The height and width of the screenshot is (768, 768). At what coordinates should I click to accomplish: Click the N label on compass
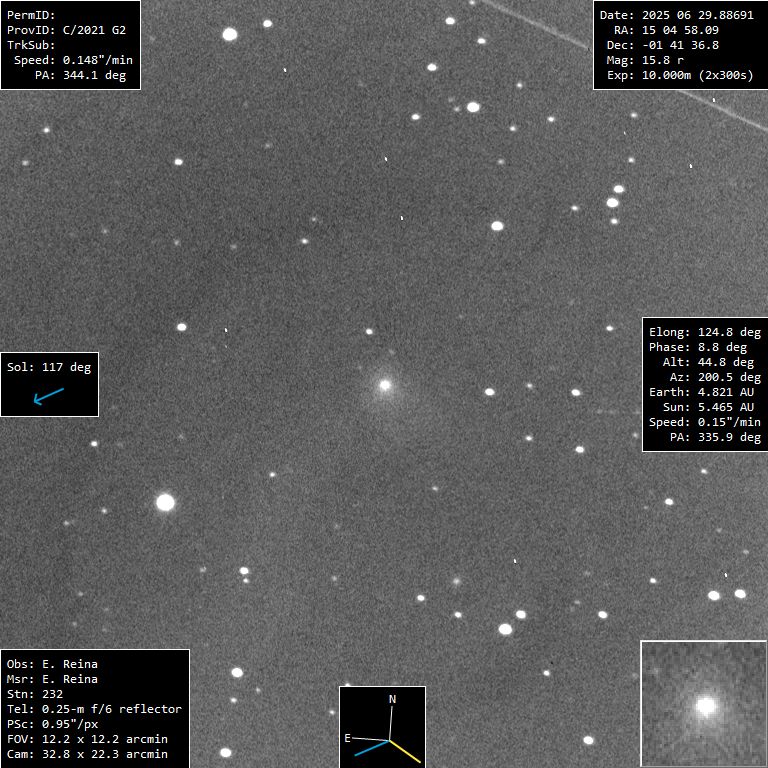(392, 699)
